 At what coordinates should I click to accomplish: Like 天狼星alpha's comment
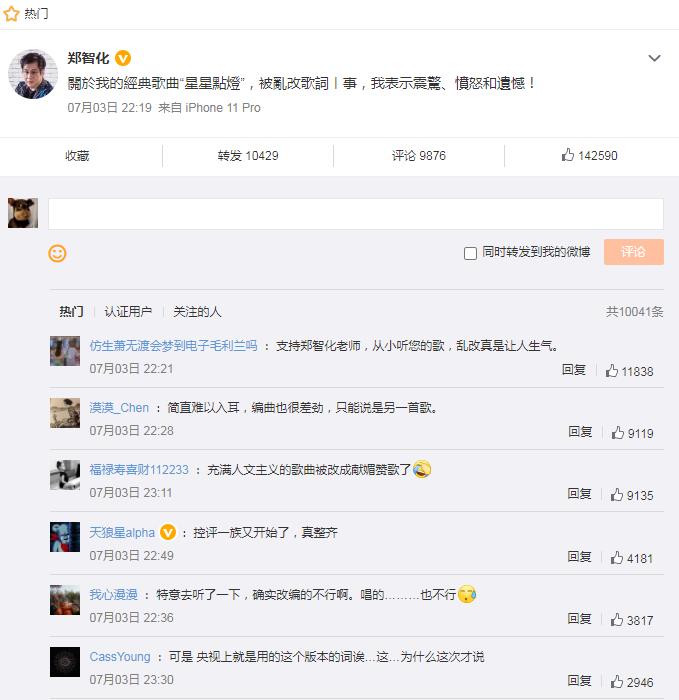[x=618, y=557]
